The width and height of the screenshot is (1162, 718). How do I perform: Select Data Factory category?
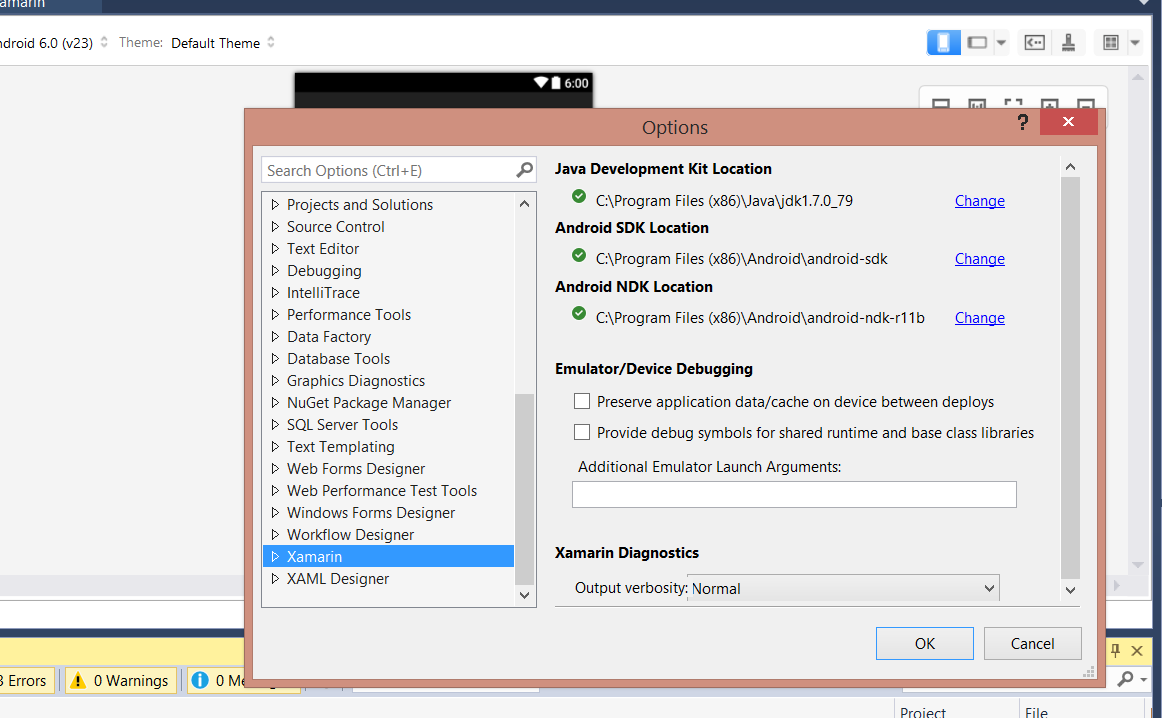(x=328, y=336)
